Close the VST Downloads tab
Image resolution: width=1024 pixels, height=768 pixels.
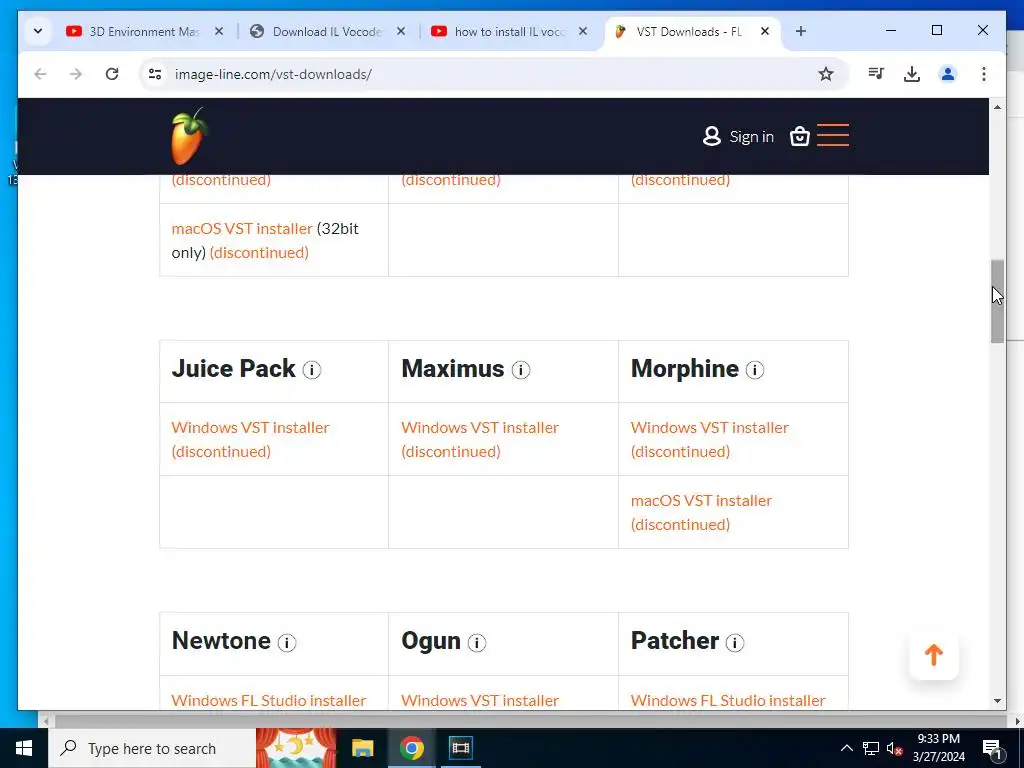(x=765, y=31)
